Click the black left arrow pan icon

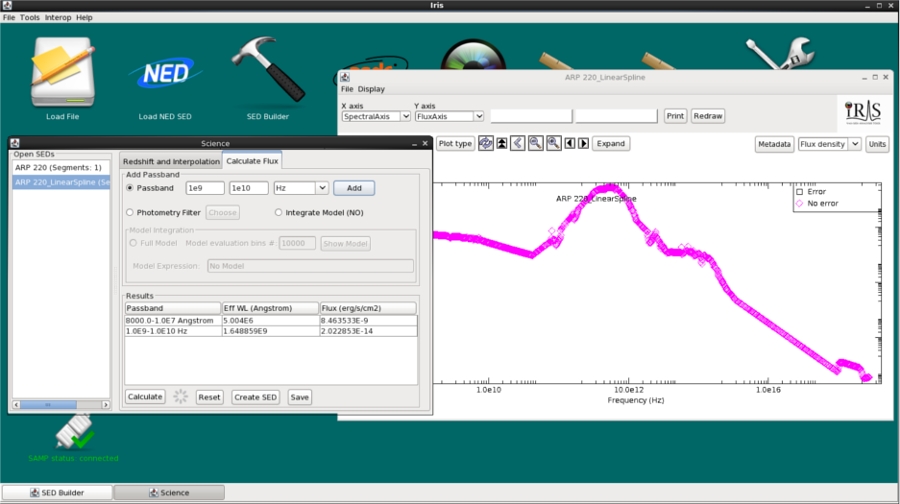[x=569, y=144]
